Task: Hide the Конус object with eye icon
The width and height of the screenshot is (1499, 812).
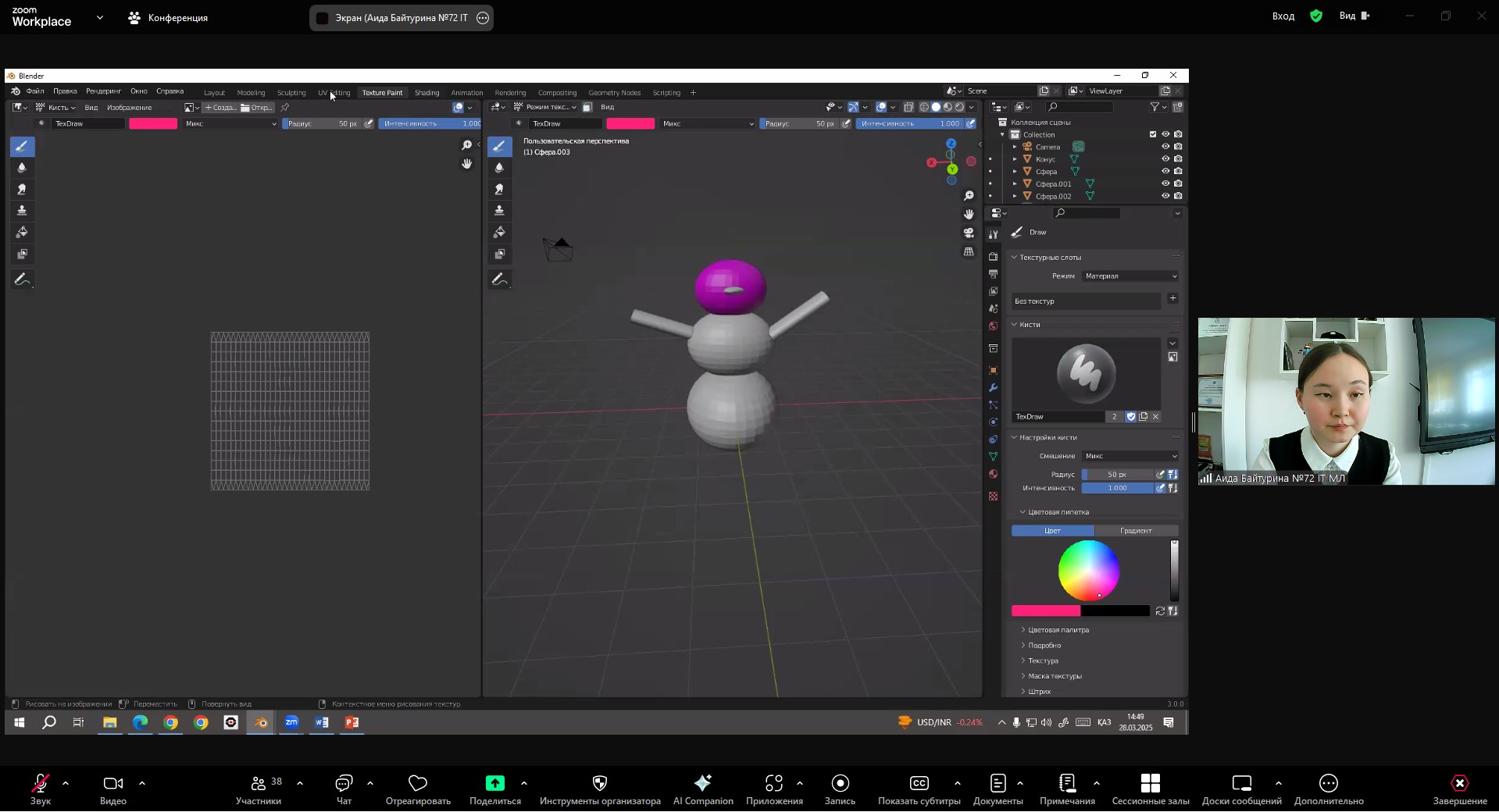Action: click(1165, 159)
